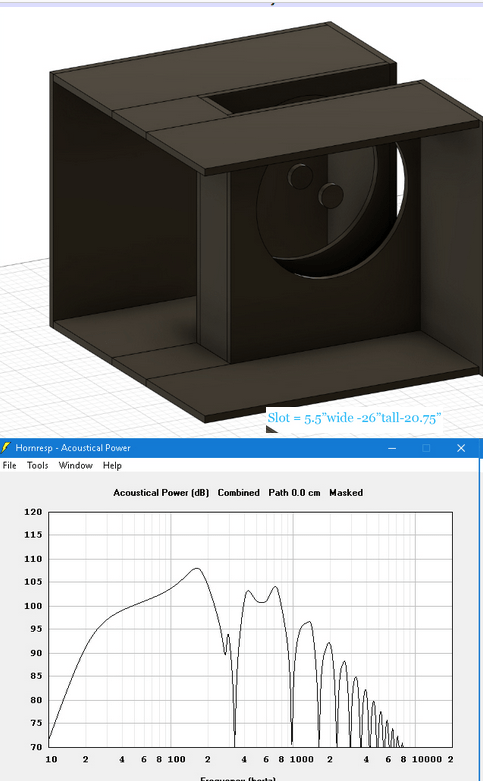This screenshot has width=483, height=781.
Task: Click the 120 dB axis label
Action: point(33,512)
